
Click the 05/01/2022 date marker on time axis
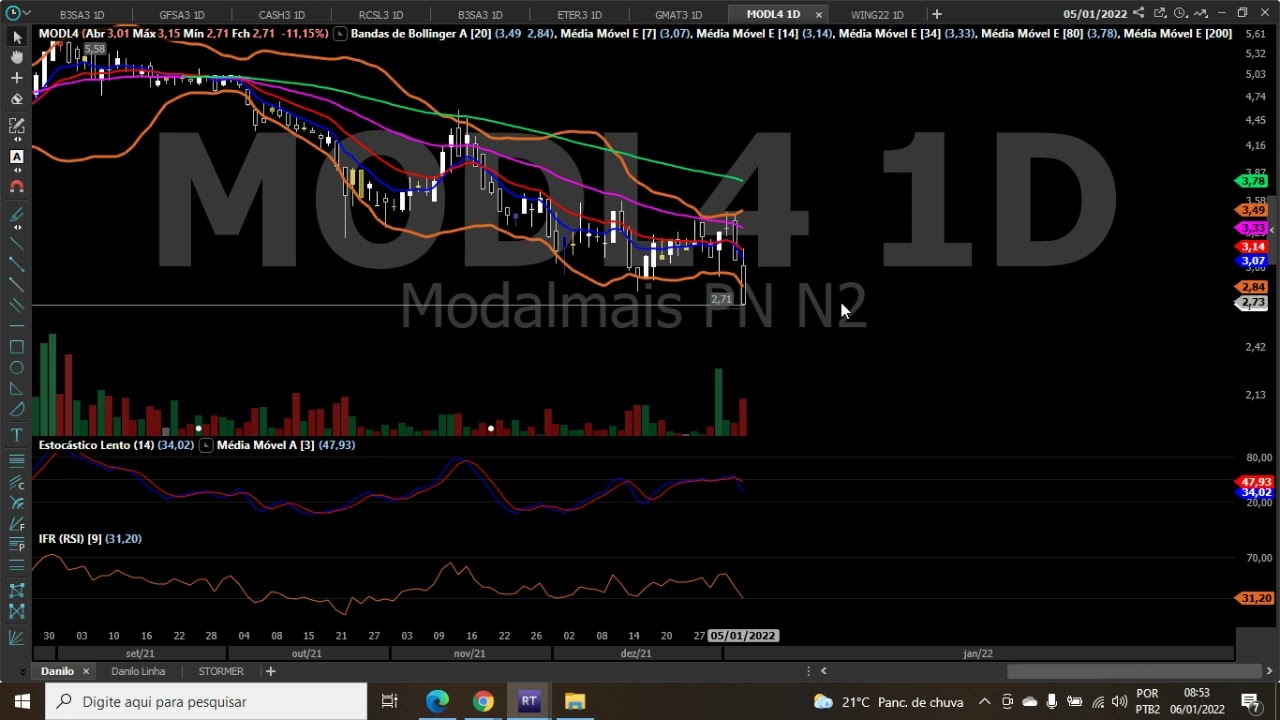pos(742,636)
